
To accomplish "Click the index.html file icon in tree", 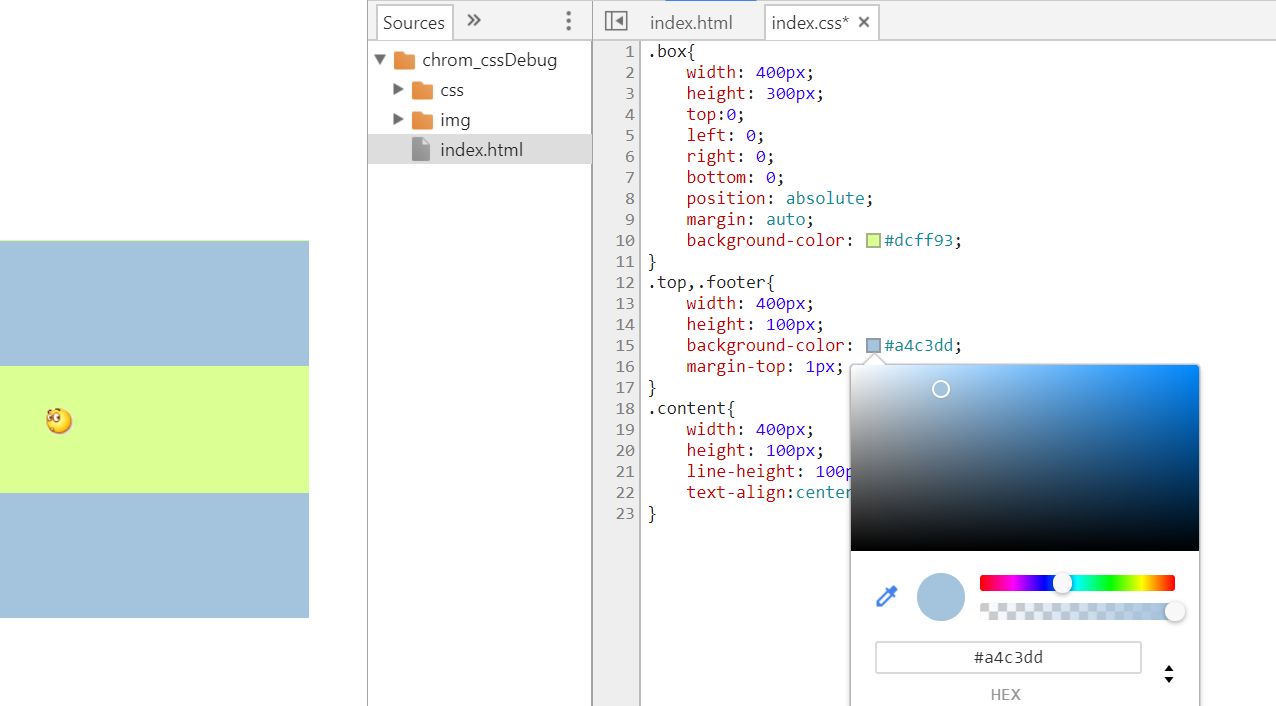I will pyautogui.click(x=422, y=149).
